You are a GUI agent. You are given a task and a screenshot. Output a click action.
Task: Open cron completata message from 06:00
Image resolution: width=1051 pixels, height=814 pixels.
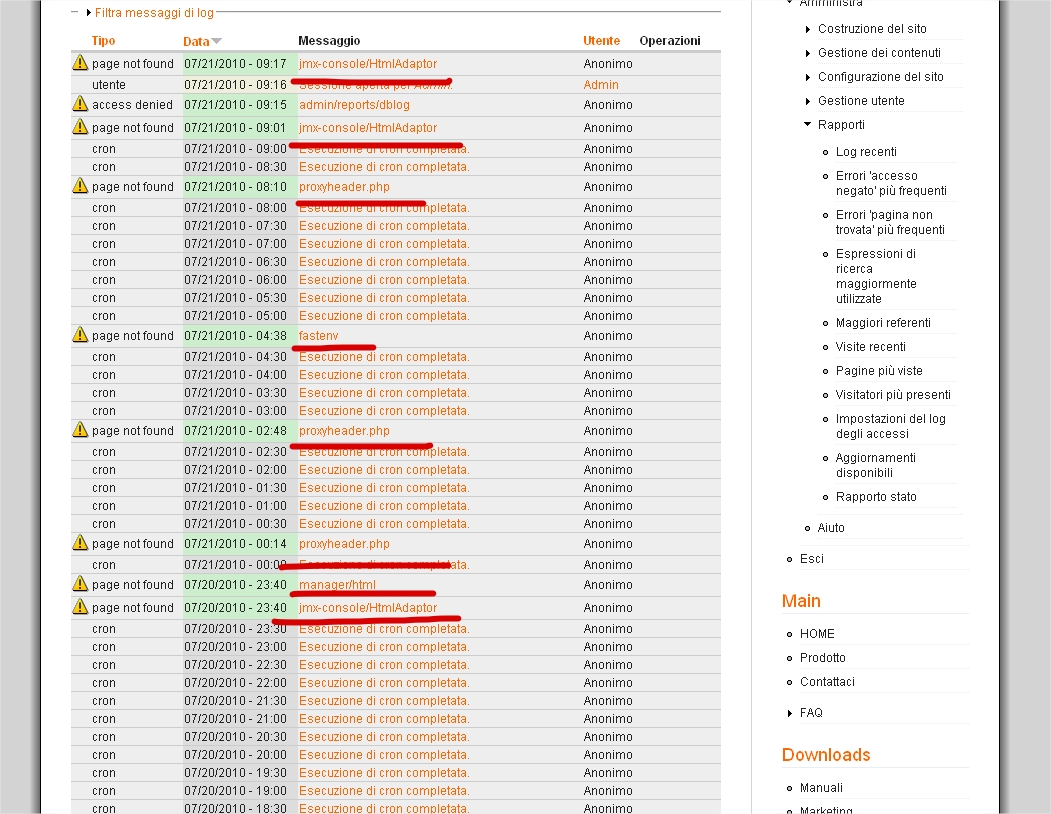[384, 280]
